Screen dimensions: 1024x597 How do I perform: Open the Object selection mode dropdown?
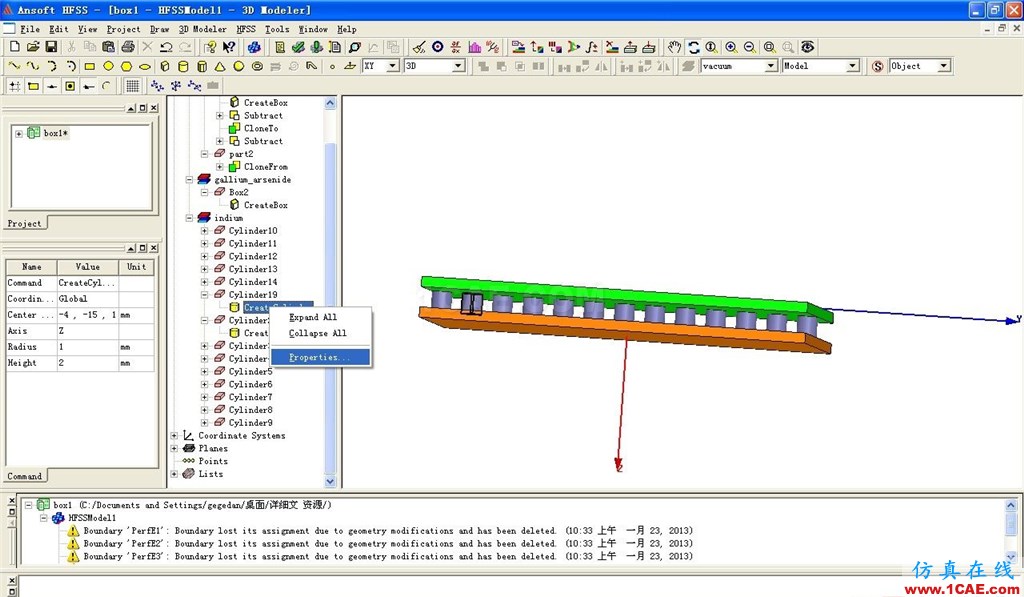point(944,66)
